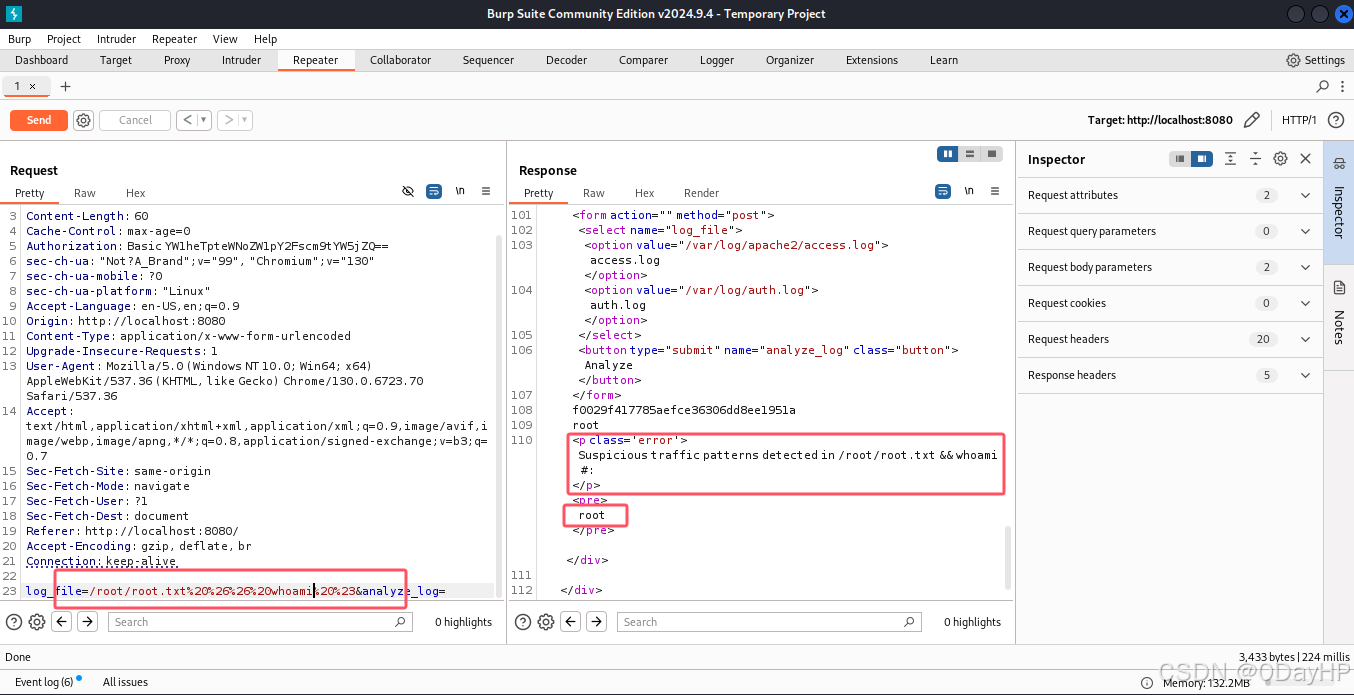Switch to the Proxy tab
Screen dimensions: 1354x695
pyautogui.click(x=177, y=60)
